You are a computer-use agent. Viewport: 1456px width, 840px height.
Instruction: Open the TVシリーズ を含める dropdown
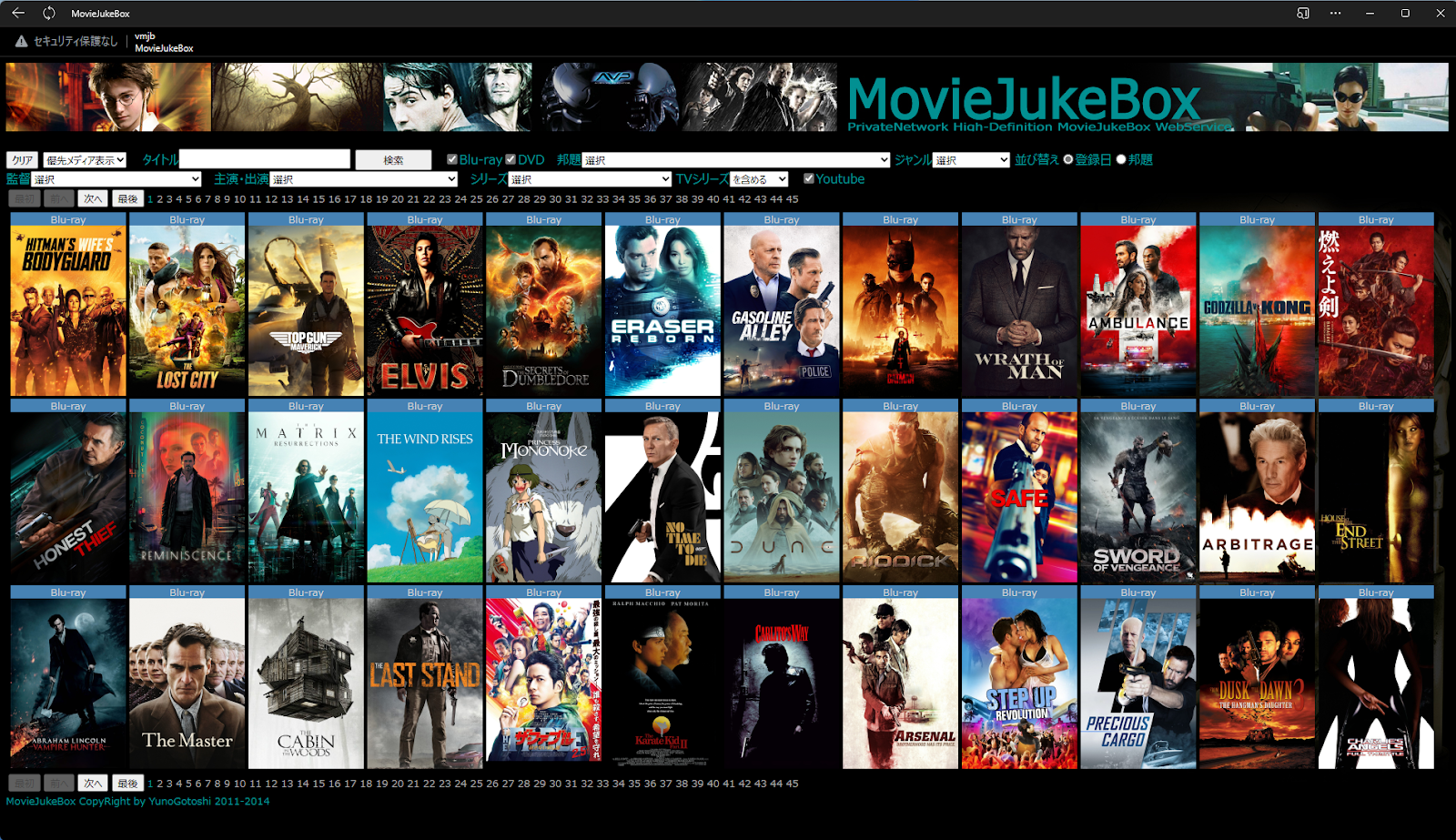coord(759,179)
